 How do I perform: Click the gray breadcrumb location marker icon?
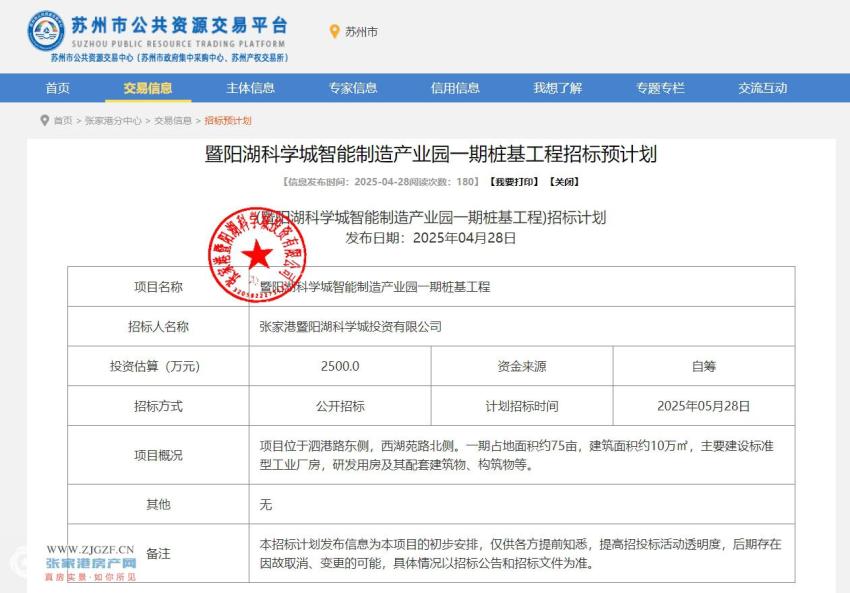[44, 120]
